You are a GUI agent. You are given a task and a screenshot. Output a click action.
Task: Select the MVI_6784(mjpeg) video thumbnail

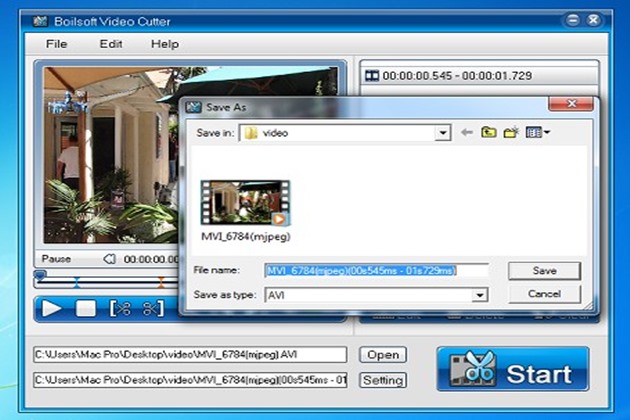[x=245, y=203]
